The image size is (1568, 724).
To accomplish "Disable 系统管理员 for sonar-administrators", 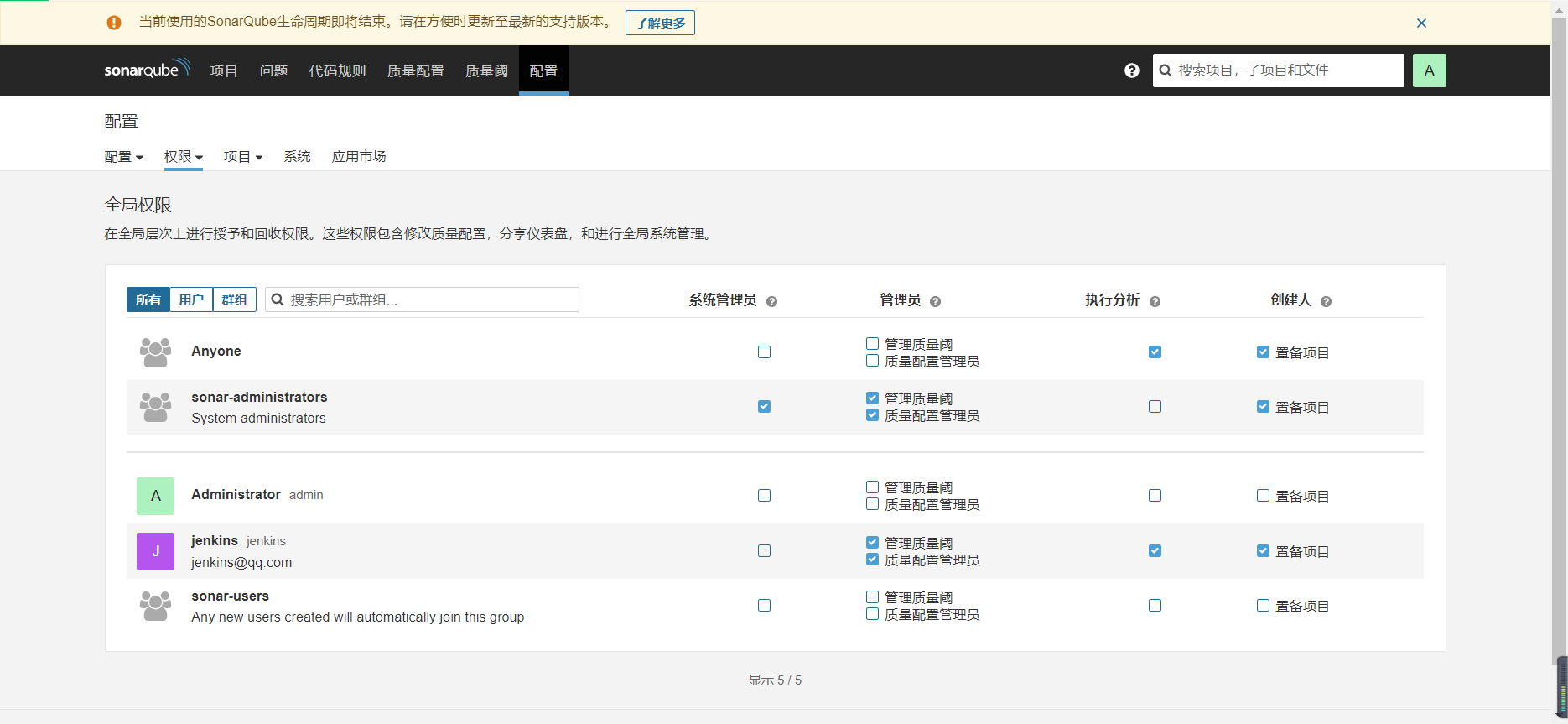I will click(764, 406).
